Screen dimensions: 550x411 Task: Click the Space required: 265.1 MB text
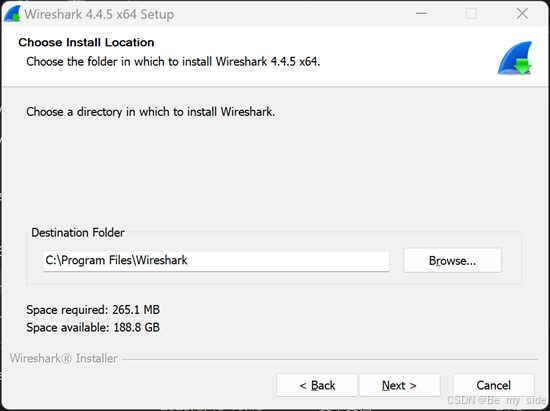pyautogui.click(x=93, y=310)
